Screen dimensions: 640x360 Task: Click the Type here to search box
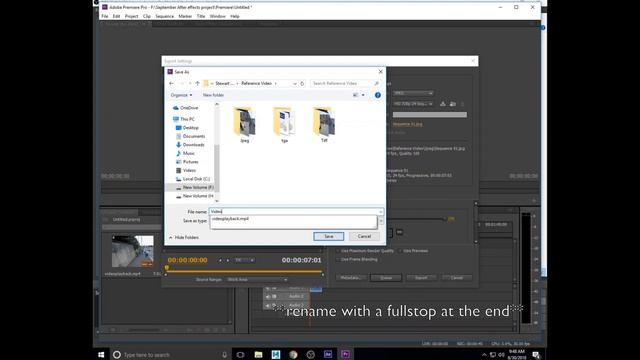click(169, 355)
